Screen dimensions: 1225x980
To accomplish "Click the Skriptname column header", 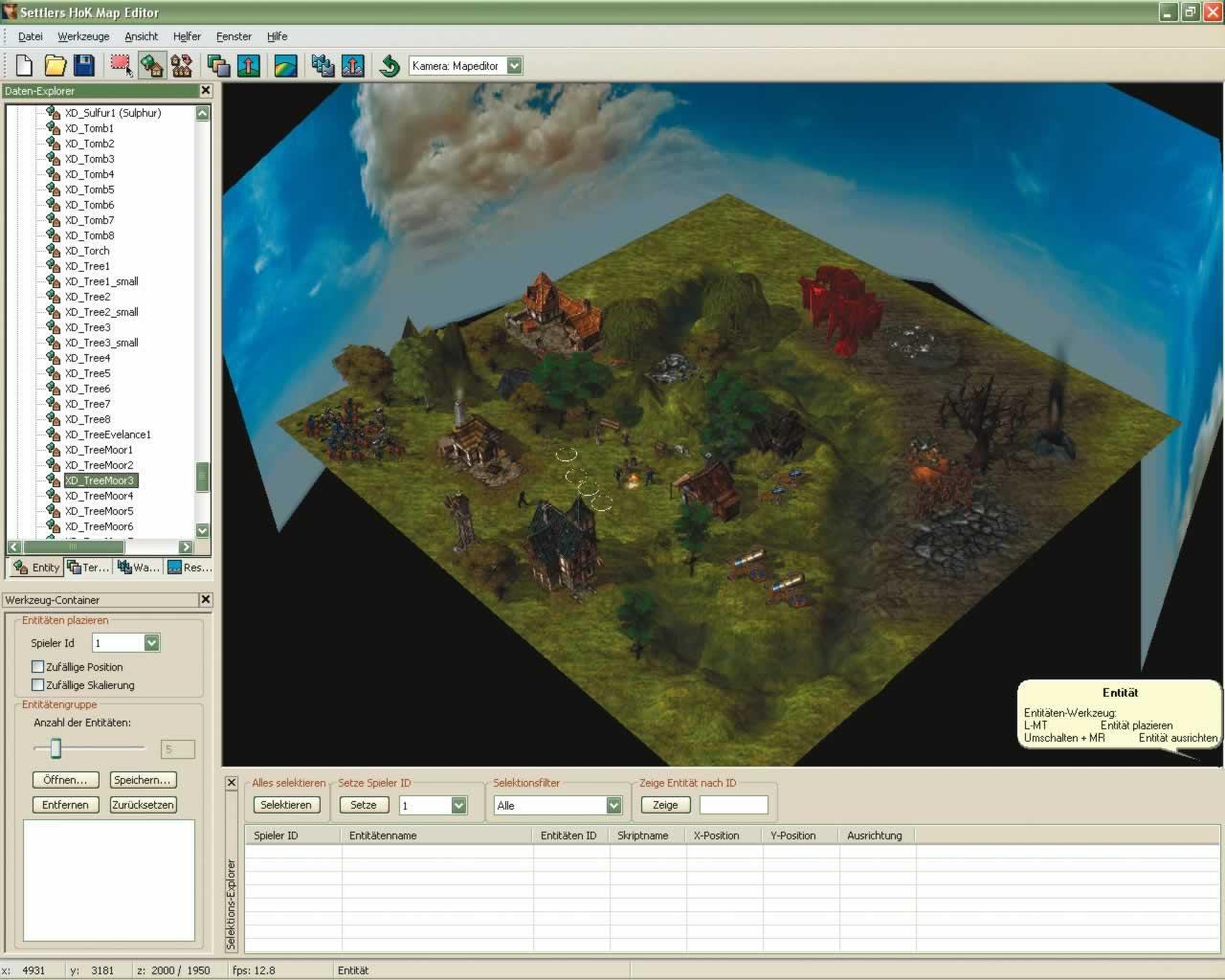I will [648, 835].
